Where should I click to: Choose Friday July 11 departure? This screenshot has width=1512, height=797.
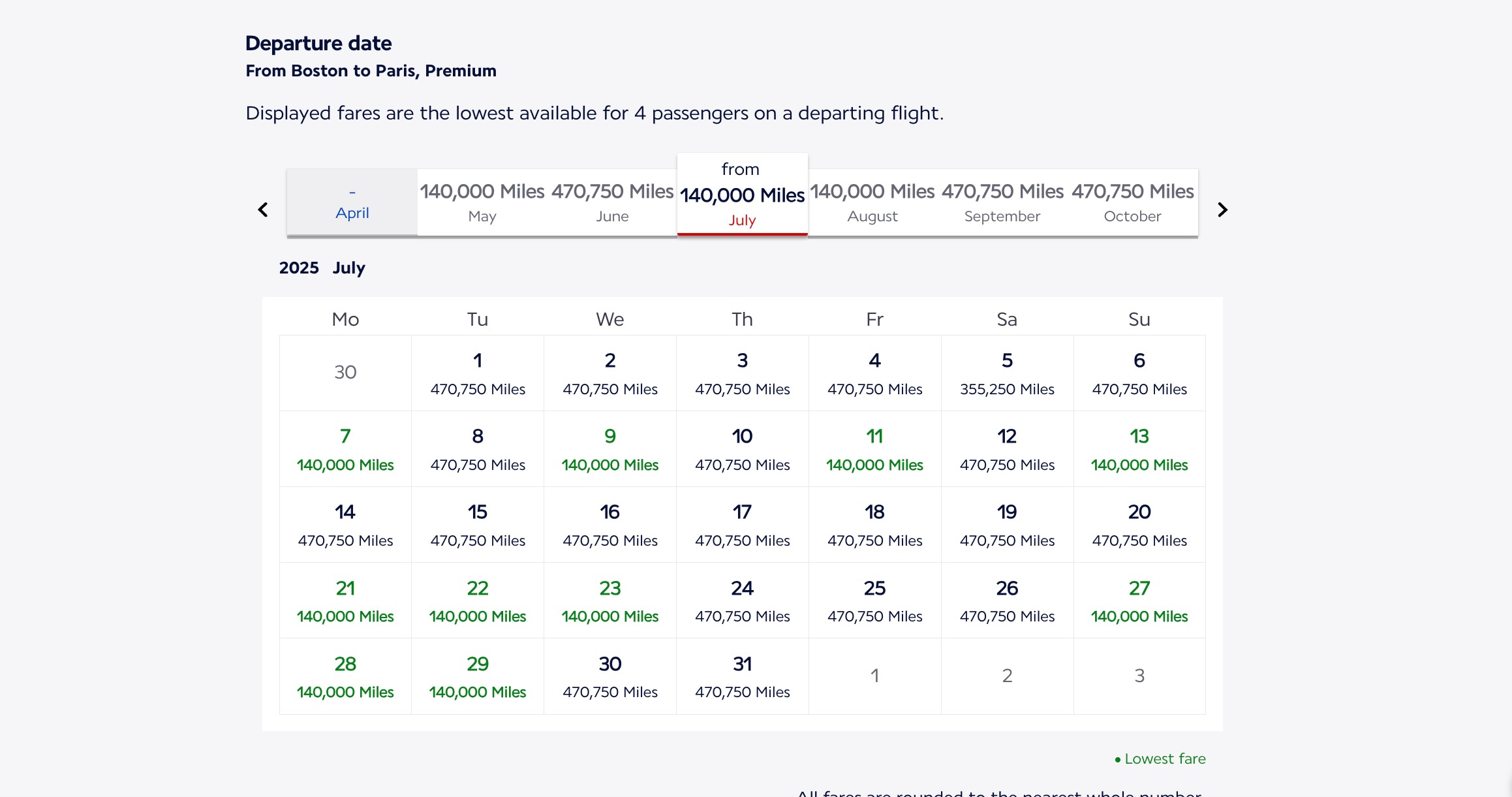[874, 449]
